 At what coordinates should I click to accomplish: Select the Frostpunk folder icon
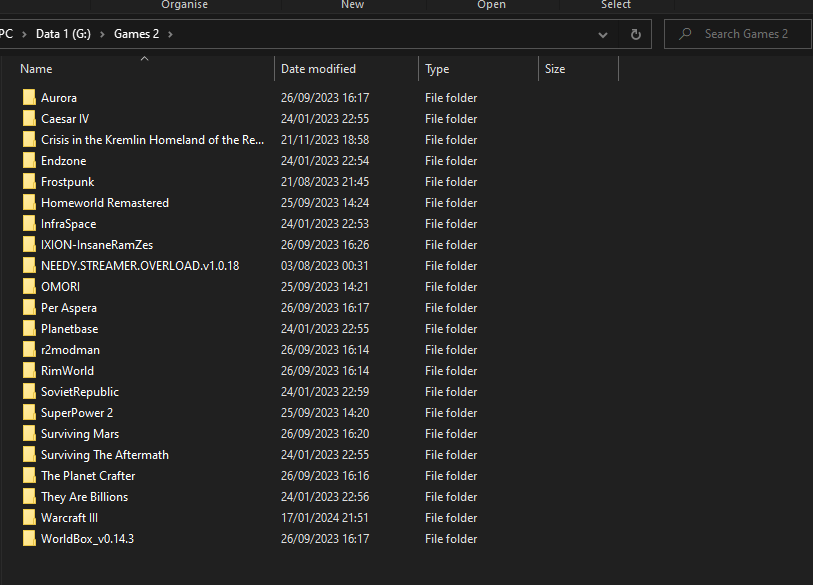29,182
